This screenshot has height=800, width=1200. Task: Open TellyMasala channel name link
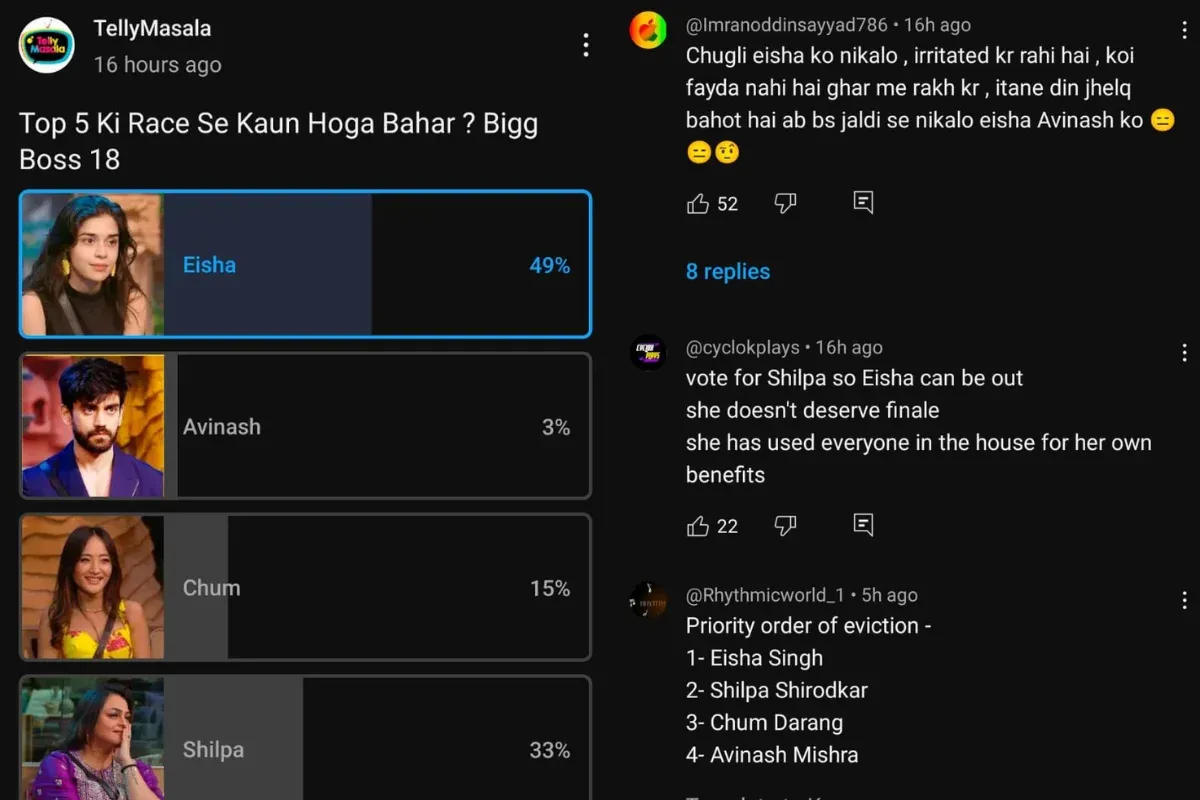pos(152,28)
